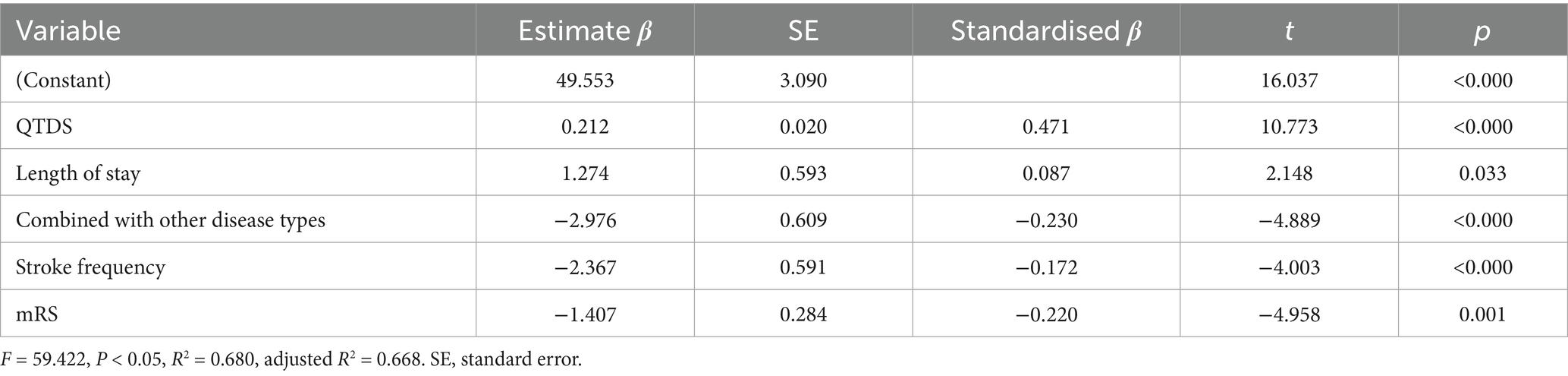The image size is (1568, 376).
Task: Select the Estimate β column header
Action: (585, 30)
